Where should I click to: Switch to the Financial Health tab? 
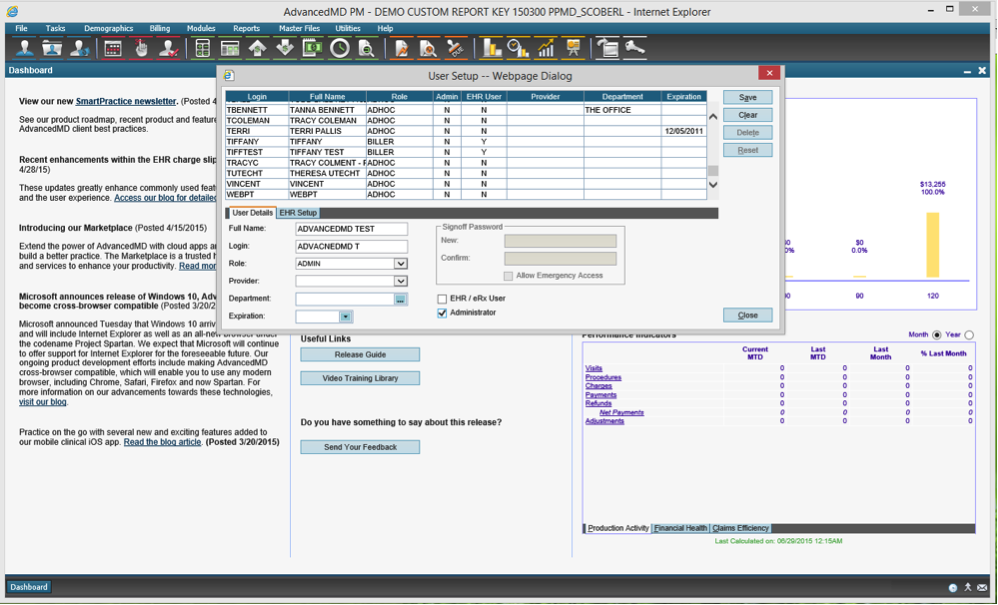coord(680,528)
